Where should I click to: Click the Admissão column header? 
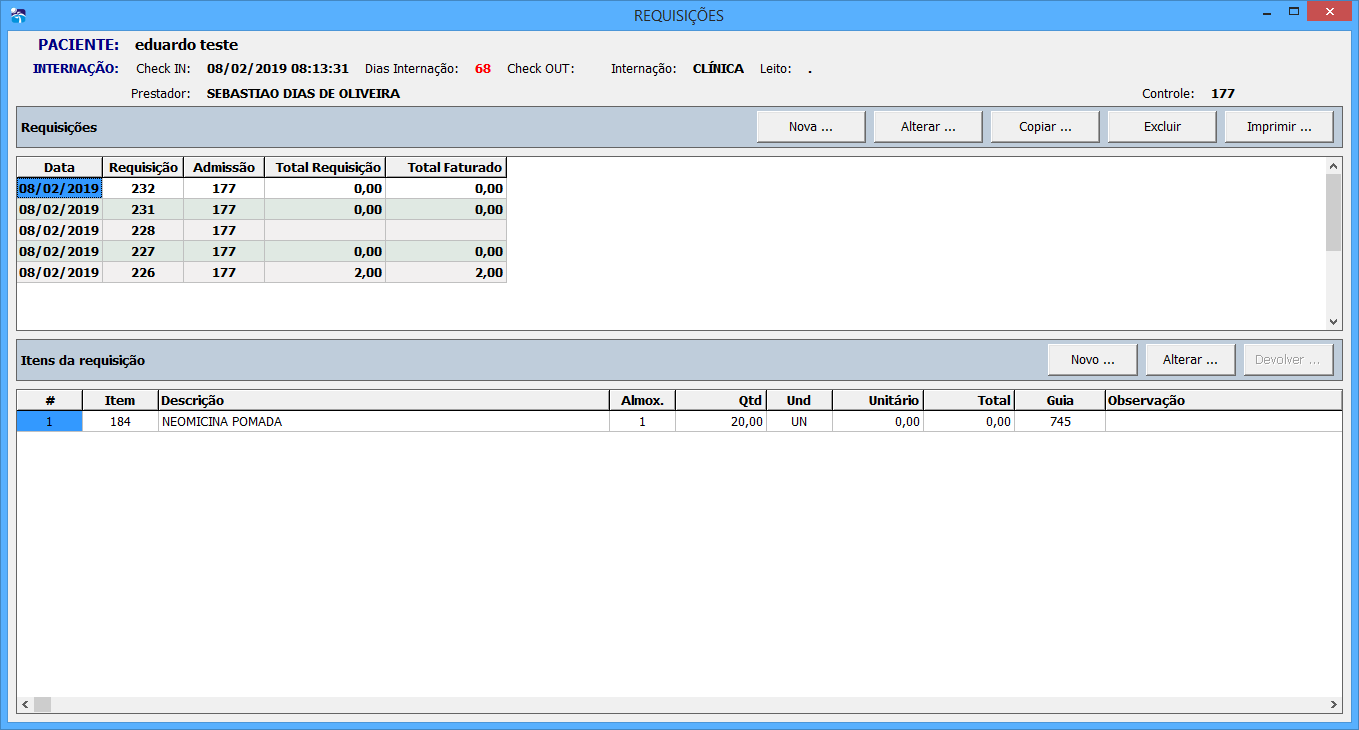(224, 167)
